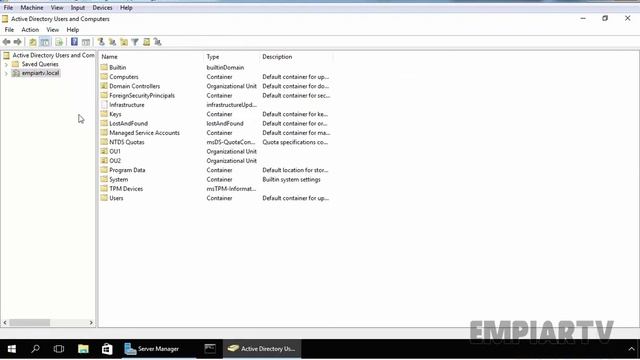Click the Add to group toolbar icon
The width and height of the screenshot is (640, 360).
pos(158,42)
